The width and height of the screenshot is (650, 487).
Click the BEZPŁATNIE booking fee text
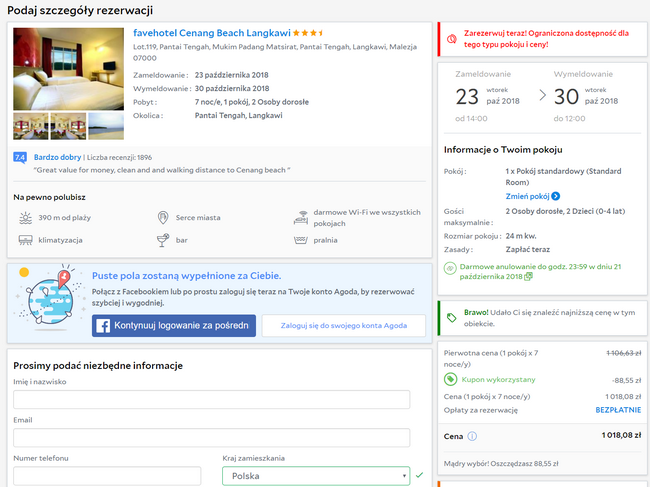point(618,410)
